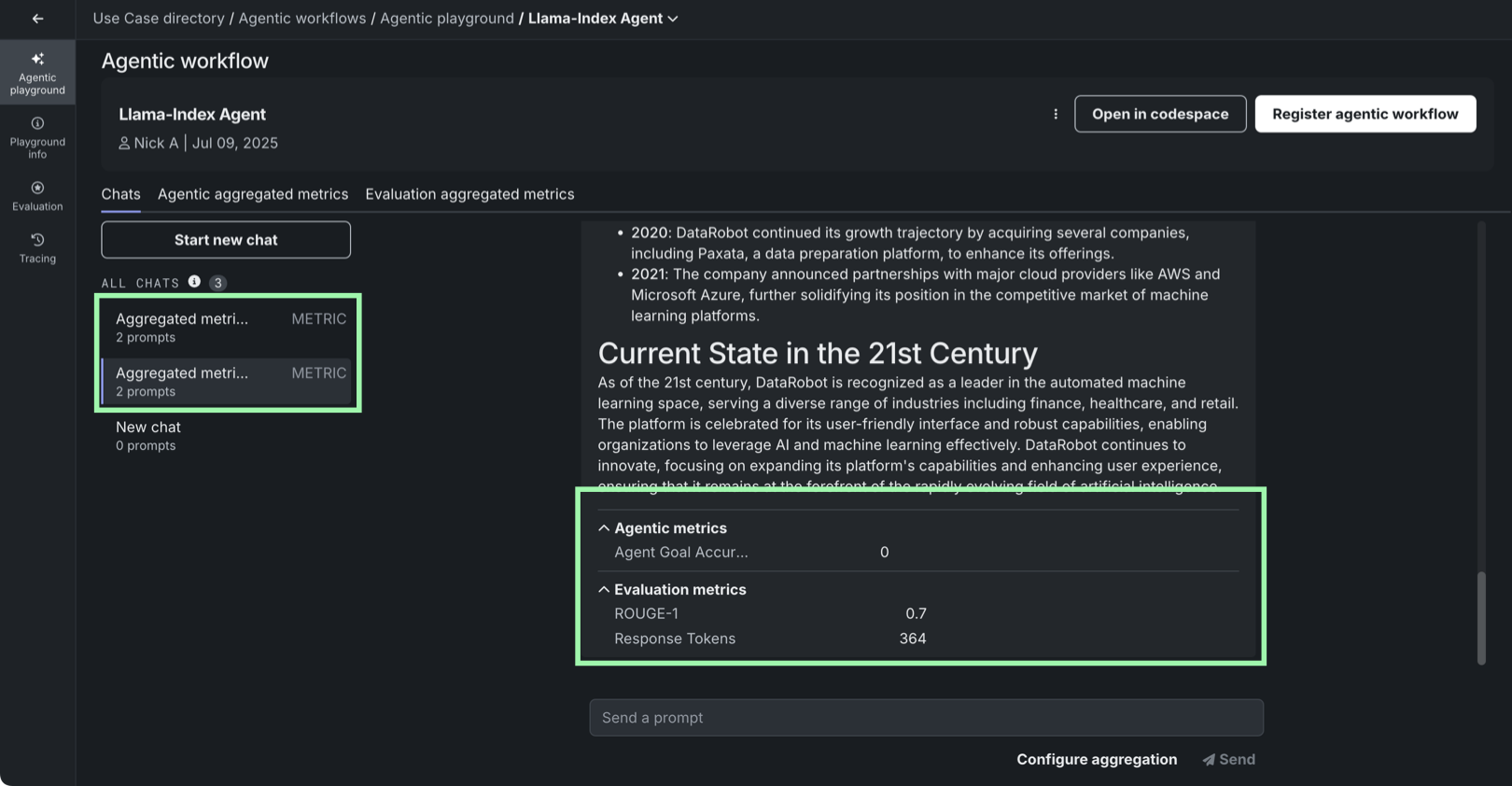Viewport: 1512px width, 786px height.
Task: Click the back arrow icon
Action: 37,19
